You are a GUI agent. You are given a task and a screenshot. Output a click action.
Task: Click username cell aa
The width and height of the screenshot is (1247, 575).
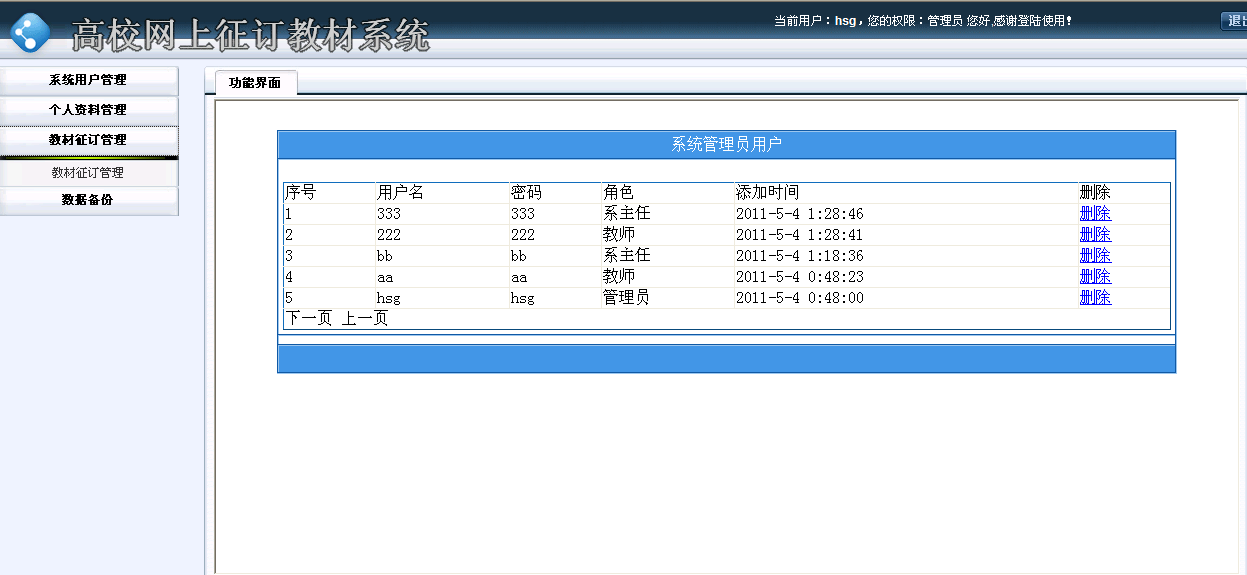pyautogui.click(x=385, y=277)
